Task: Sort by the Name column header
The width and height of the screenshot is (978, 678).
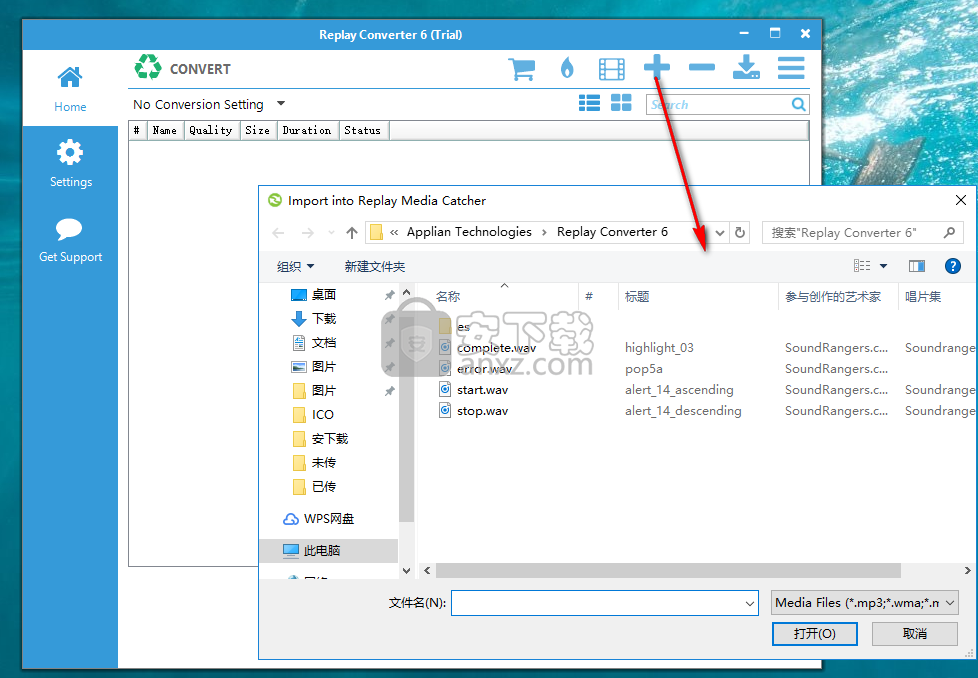Action: pos(165,130)
